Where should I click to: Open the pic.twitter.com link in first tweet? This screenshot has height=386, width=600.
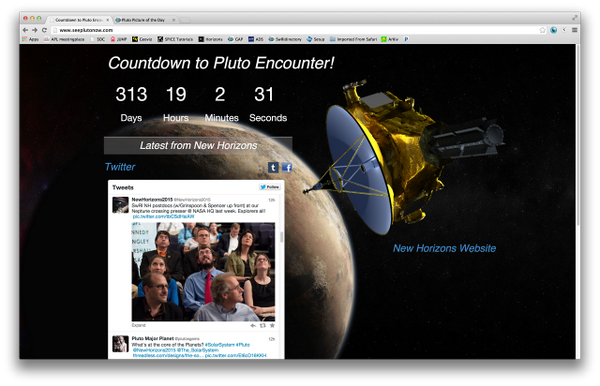tap(163, 217)
